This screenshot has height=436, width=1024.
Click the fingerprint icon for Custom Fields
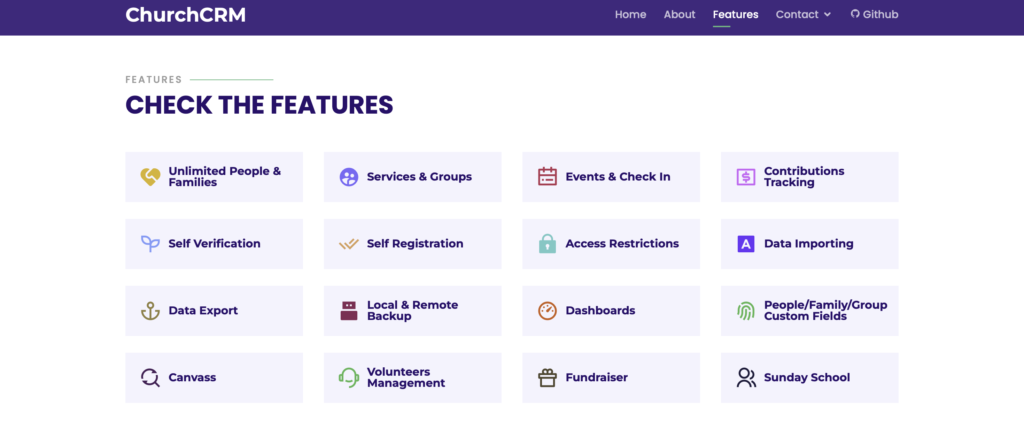coord(746,311)
